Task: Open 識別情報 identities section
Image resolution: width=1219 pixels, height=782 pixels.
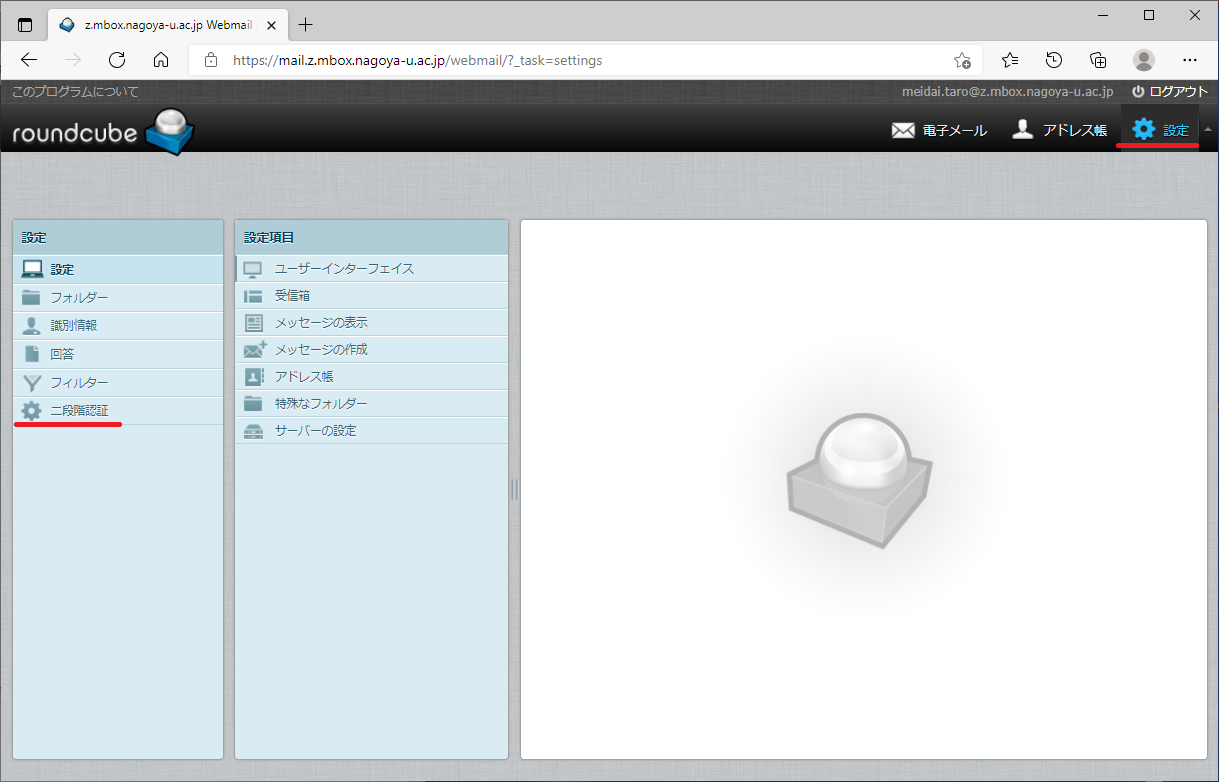Action: (73, 326)
